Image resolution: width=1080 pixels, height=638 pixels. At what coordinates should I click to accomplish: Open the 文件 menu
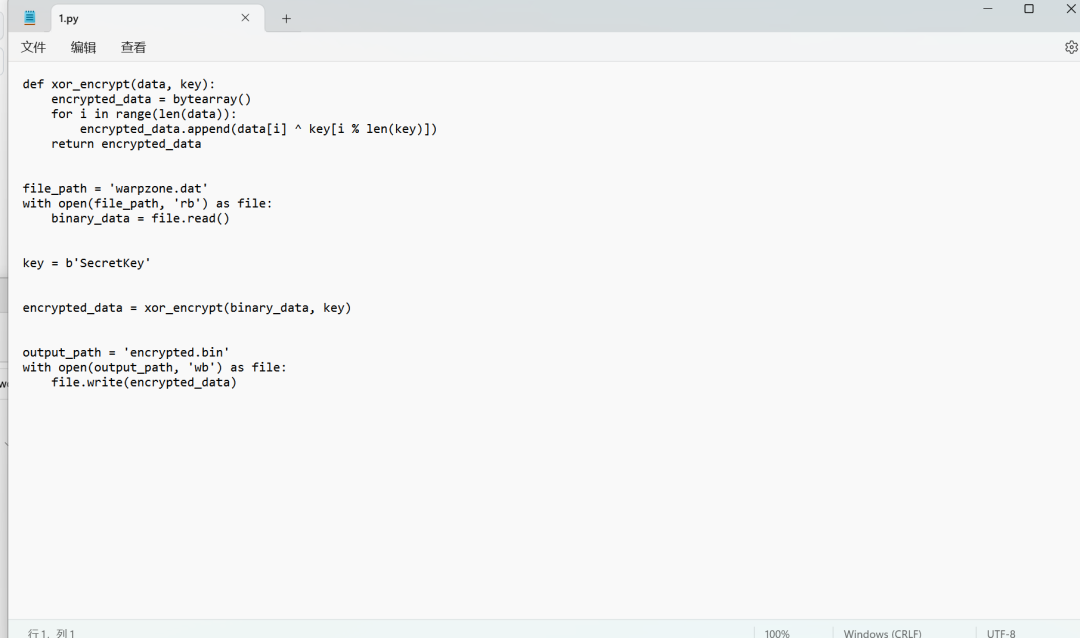33,47
